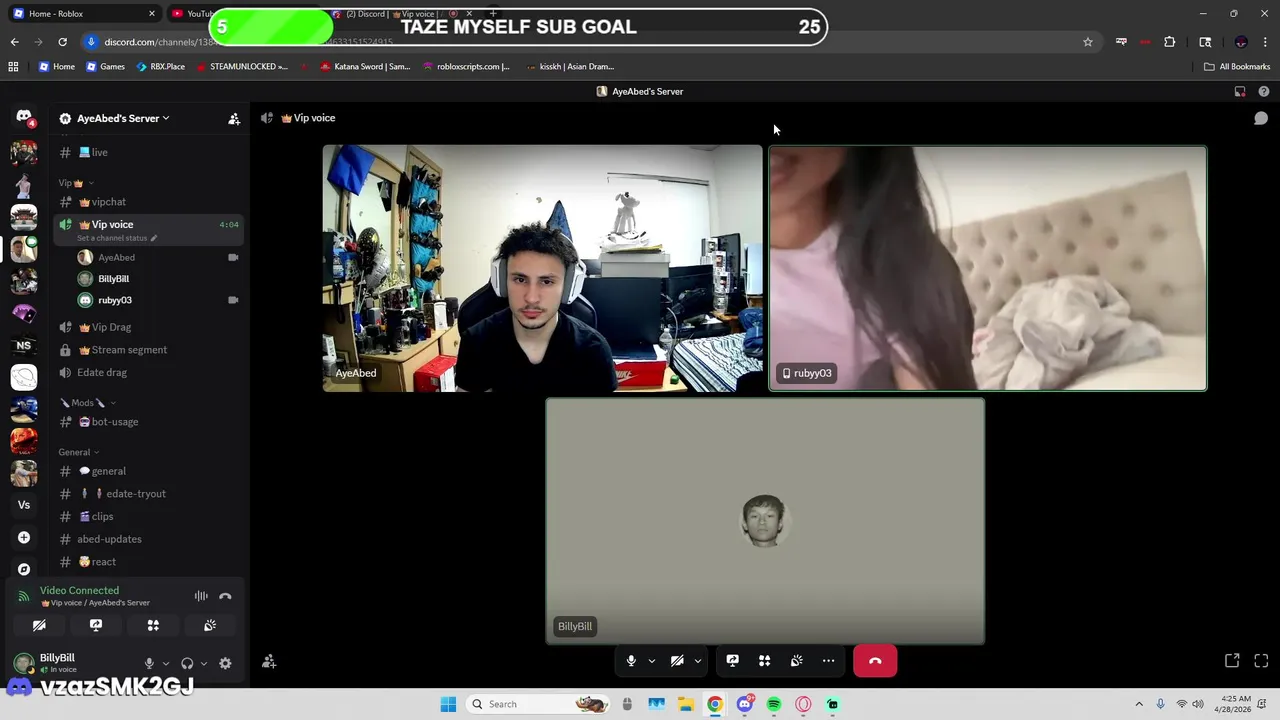The image size is (1280, 720).
Task: Open File Explorer from the taskbar
Action: [x=686, y=704]
